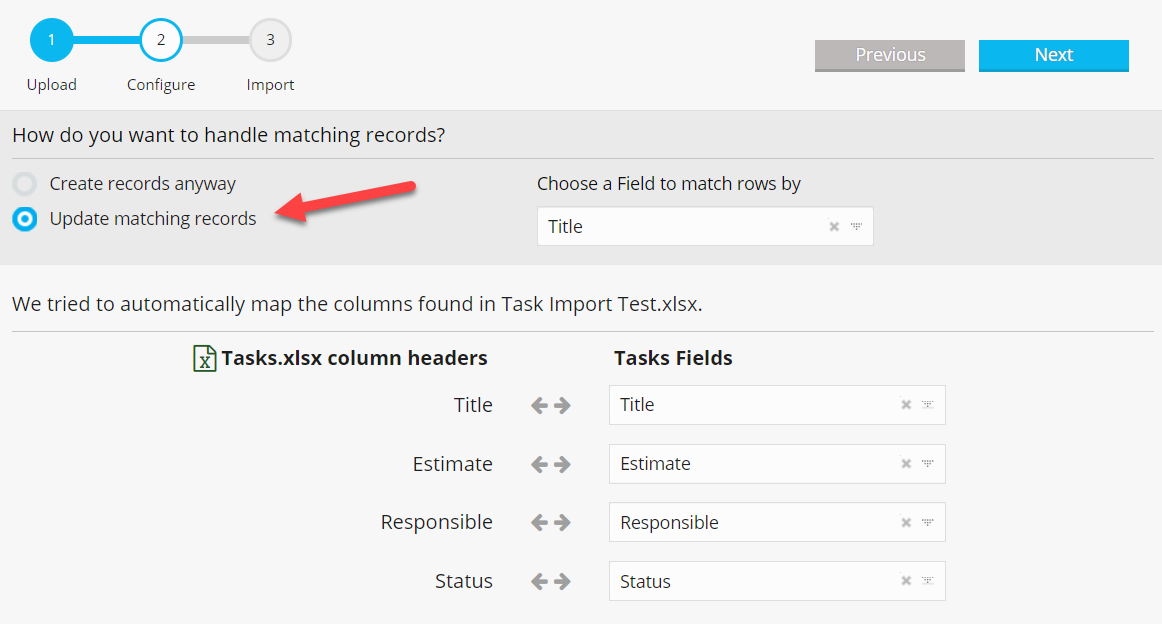Clear the Status mapping using x icon

(906, 581)
